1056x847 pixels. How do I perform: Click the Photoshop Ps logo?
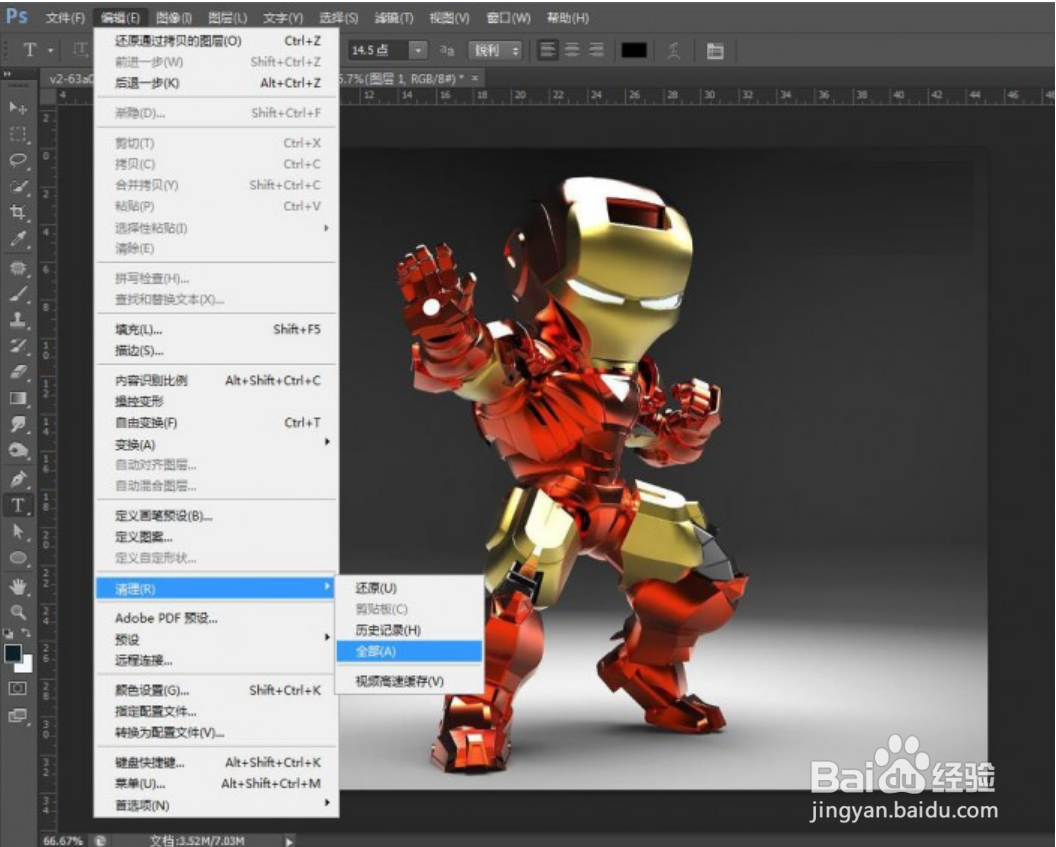click(x=17, y=16)
